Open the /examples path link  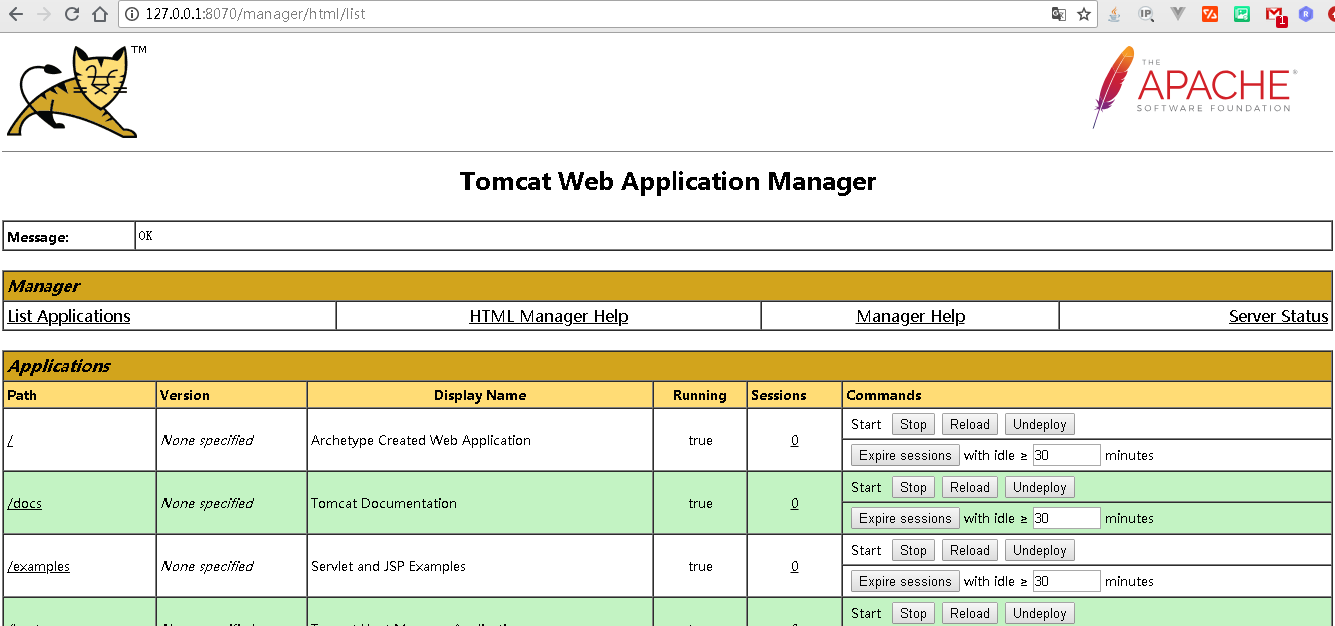[39, 566]
